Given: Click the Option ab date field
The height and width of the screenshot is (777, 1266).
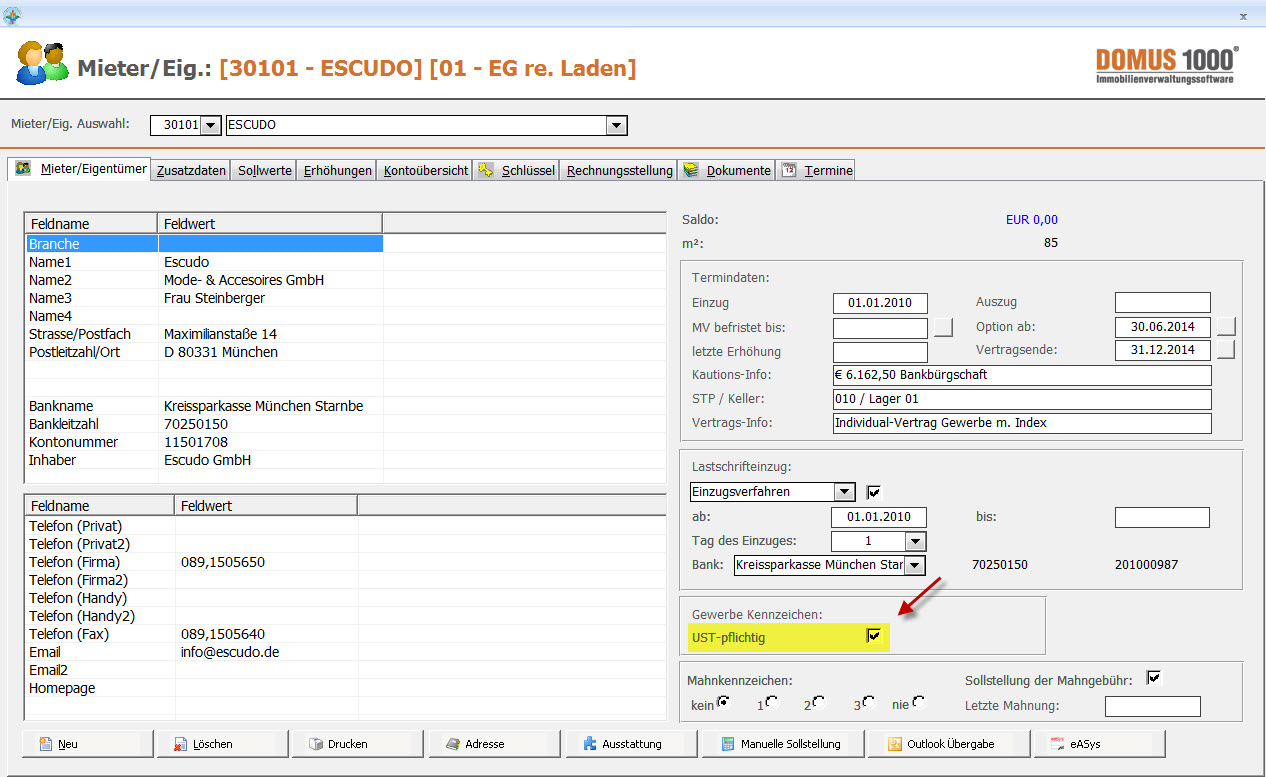Looking at the screenshot, I should click(x=1163, y=327).
